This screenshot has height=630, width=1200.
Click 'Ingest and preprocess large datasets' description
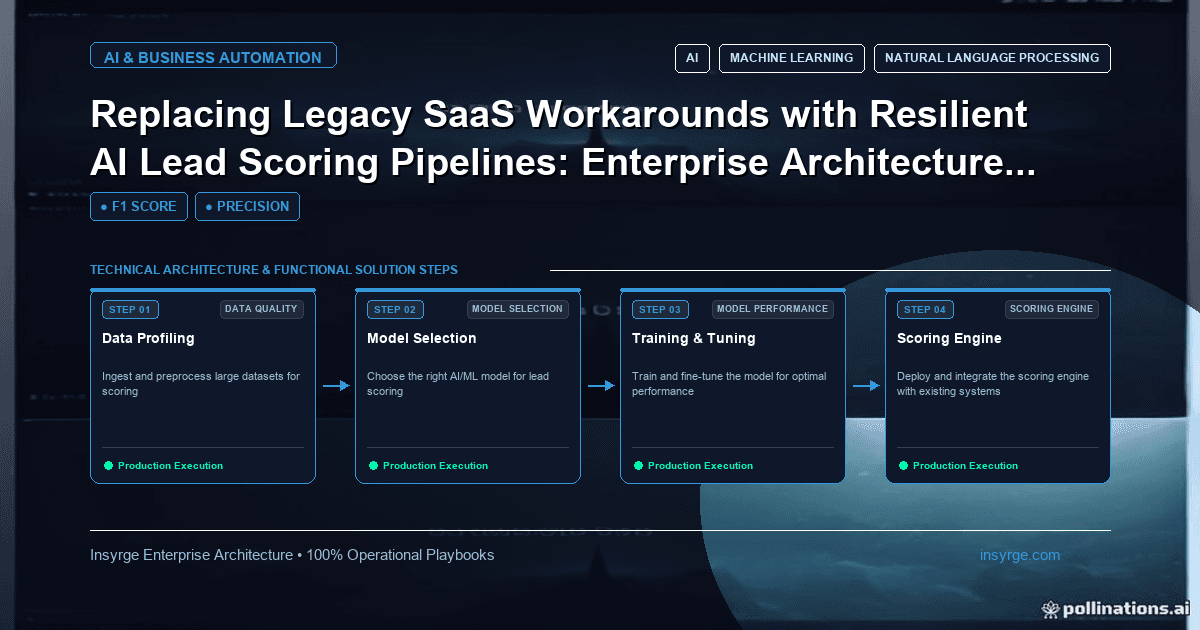coord(200,384)
